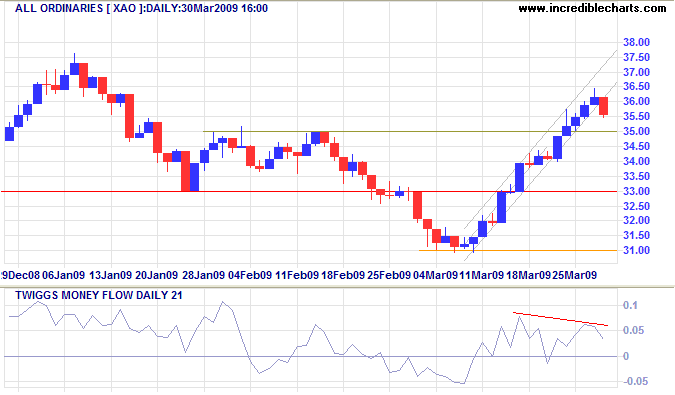Image resolution: width=675 pixels, height=395 pixels.
Task: Click the 04Feb09 date label
Action: (x=250, y=275)
